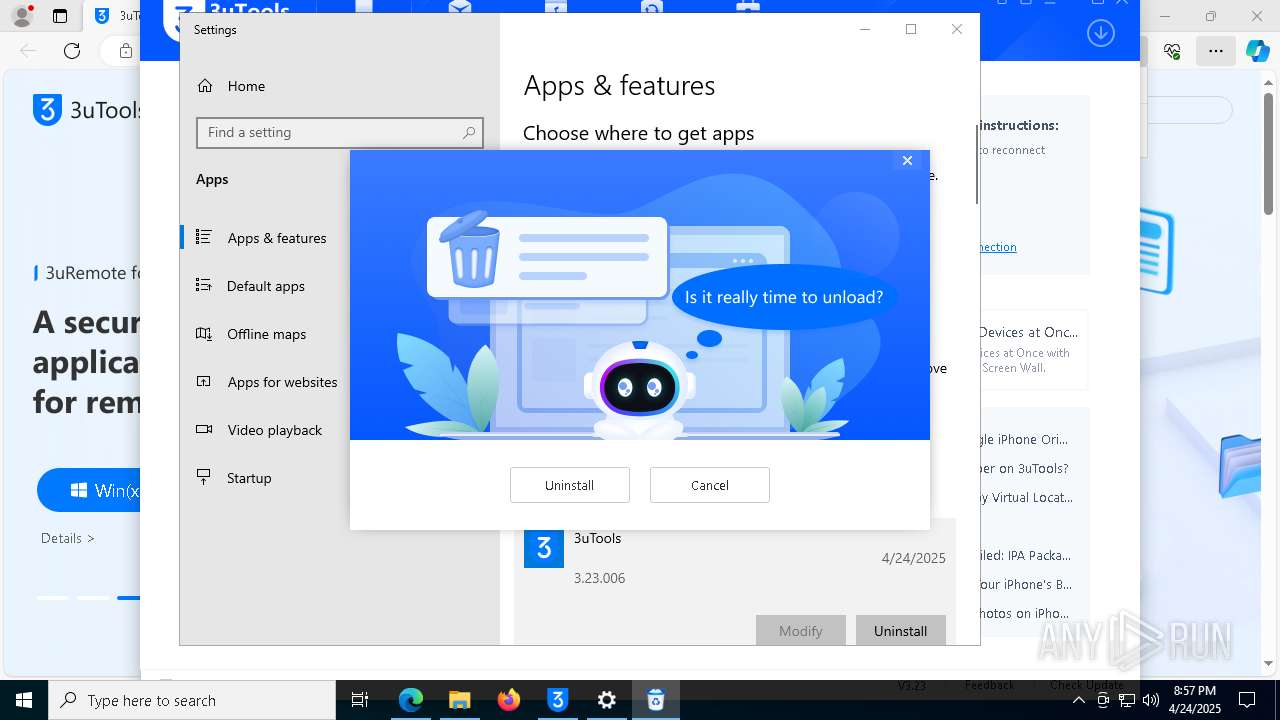
Task: Click the browser page scroll-down arrow
Action: click(1270, 663)
